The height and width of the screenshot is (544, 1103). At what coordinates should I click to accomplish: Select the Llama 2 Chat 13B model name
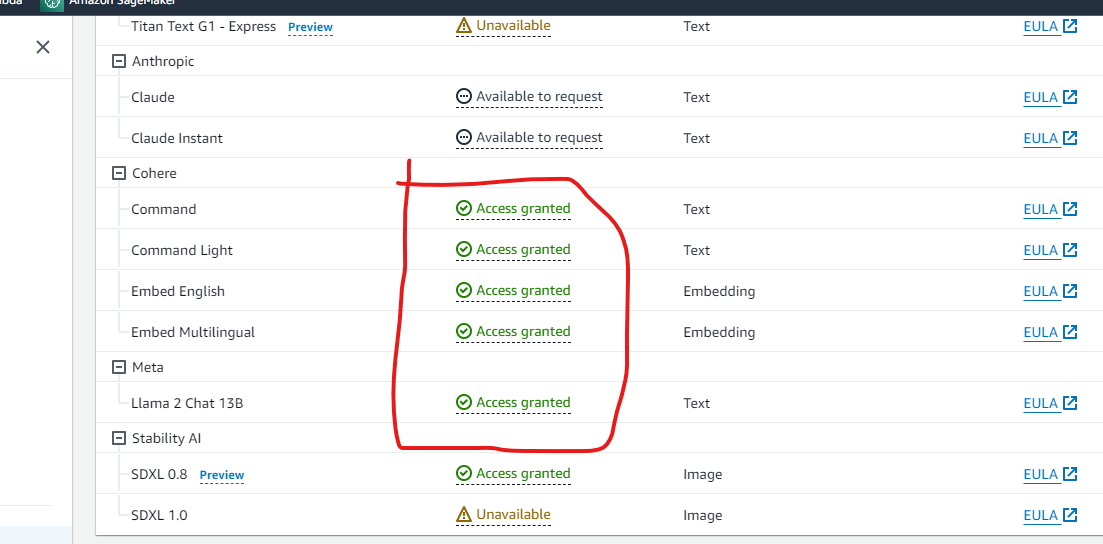187,404
